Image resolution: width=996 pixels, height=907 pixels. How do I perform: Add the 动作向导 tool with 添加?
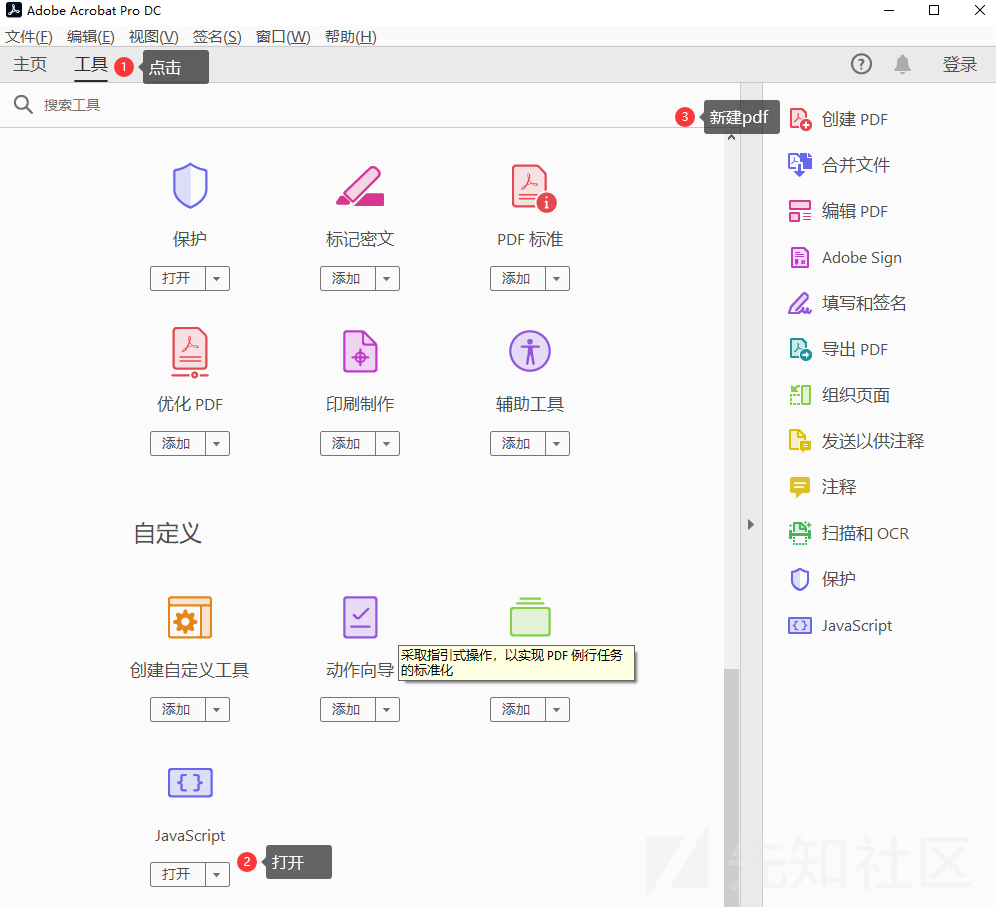click(x=347, y=709)
